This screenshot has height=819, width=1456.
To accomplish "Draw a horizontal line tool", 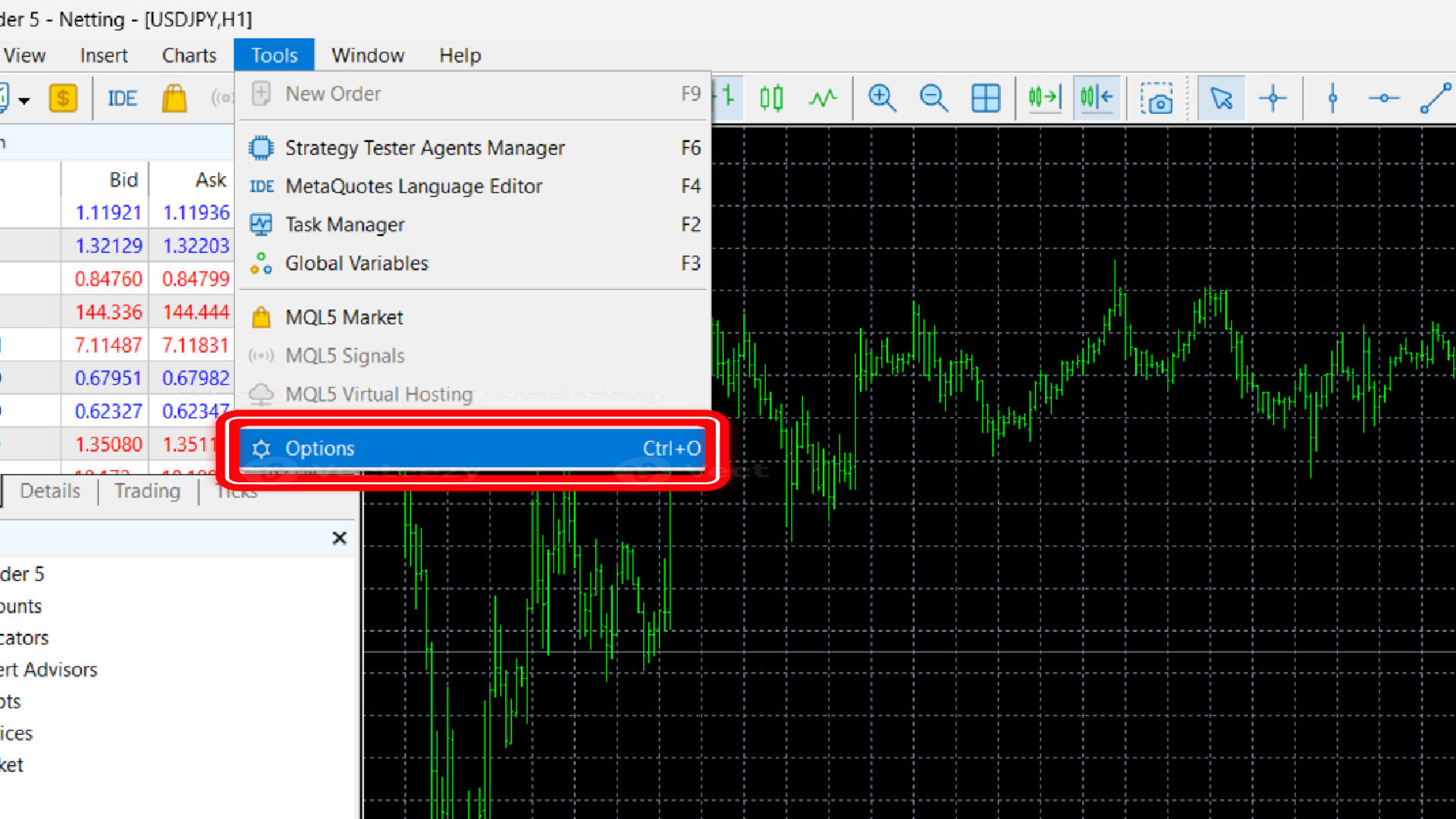I will click(x=1384, y=98).
